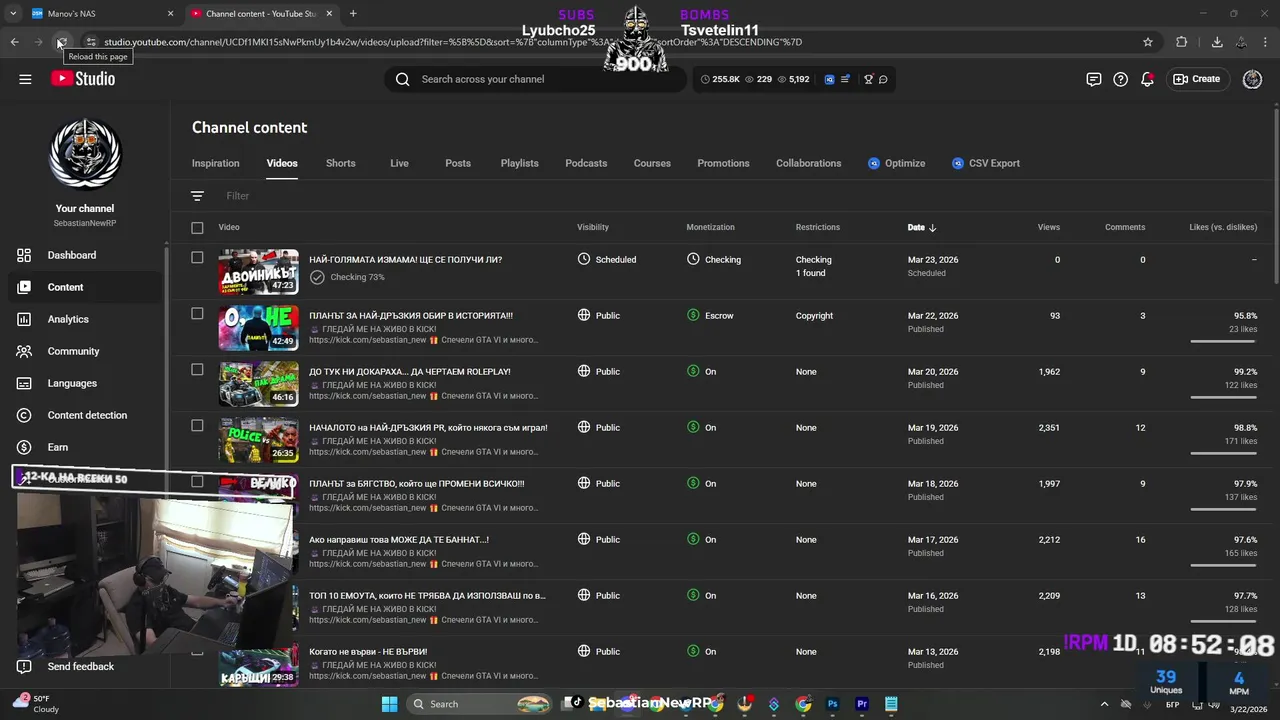Image resolution: width=1280 pixels, height=720 pixels.
Task: Switch to the Inspiration tab
Action: 216,163
